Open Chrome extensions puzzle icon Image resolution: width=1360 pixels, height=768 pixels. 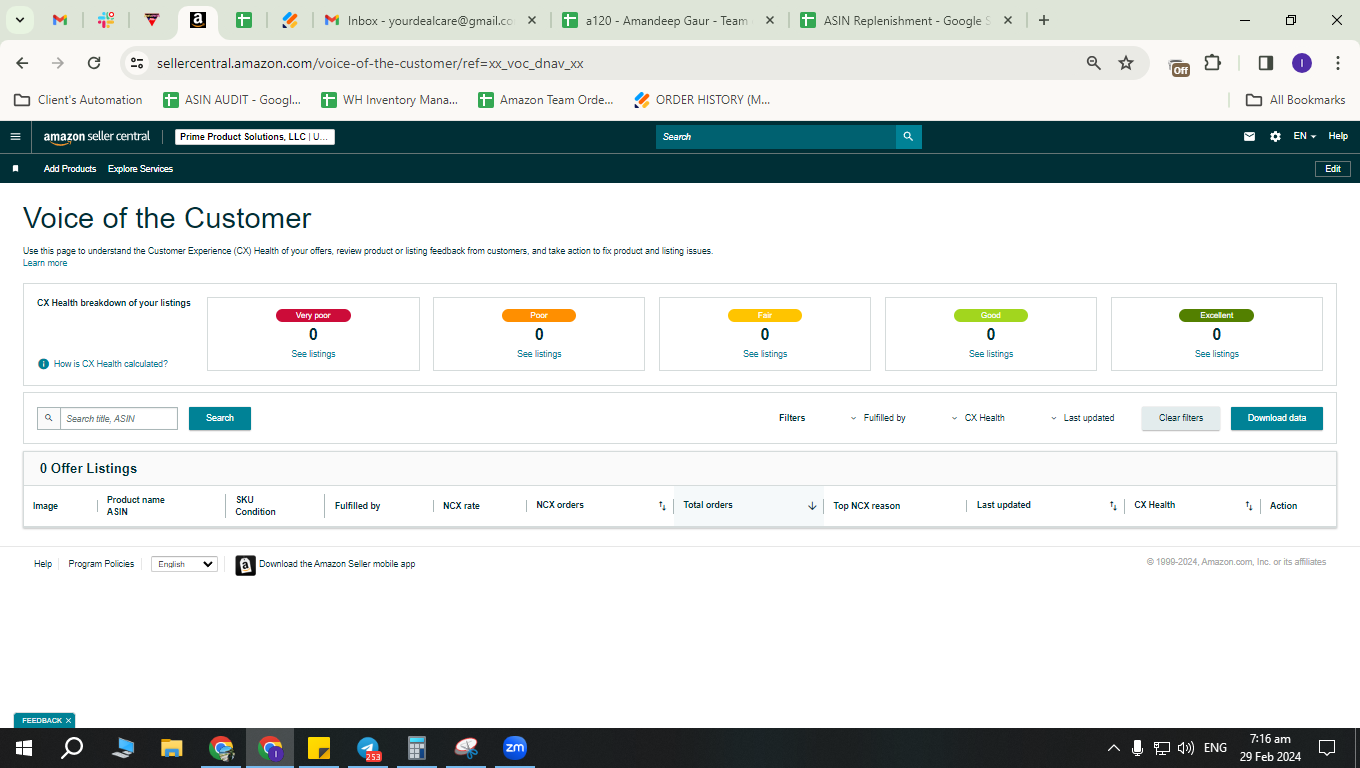tap(1212, 63)
